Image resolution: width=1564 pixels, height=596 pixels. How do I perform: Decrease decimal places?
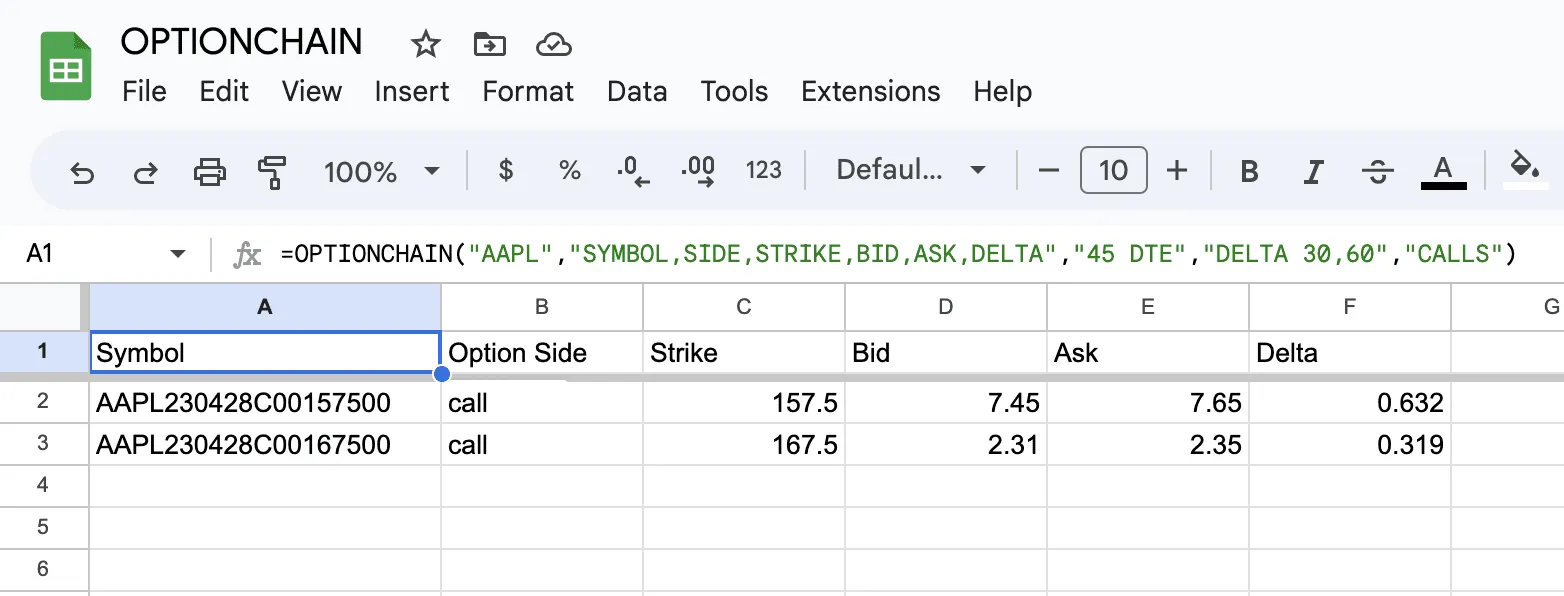click(633, 171)
